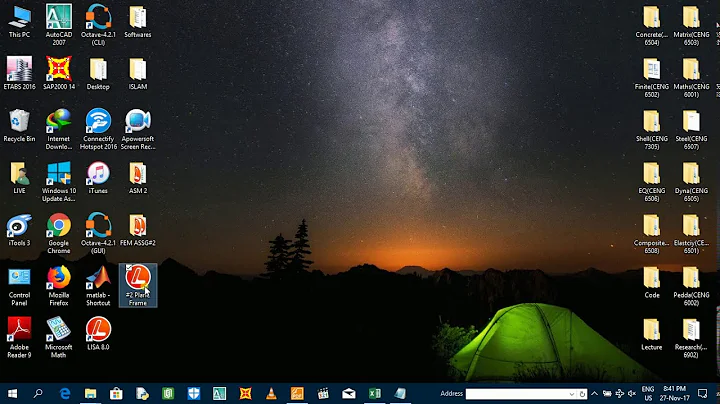
Task: Click the muted volume tray icon
Action: [x=632, y=393]
